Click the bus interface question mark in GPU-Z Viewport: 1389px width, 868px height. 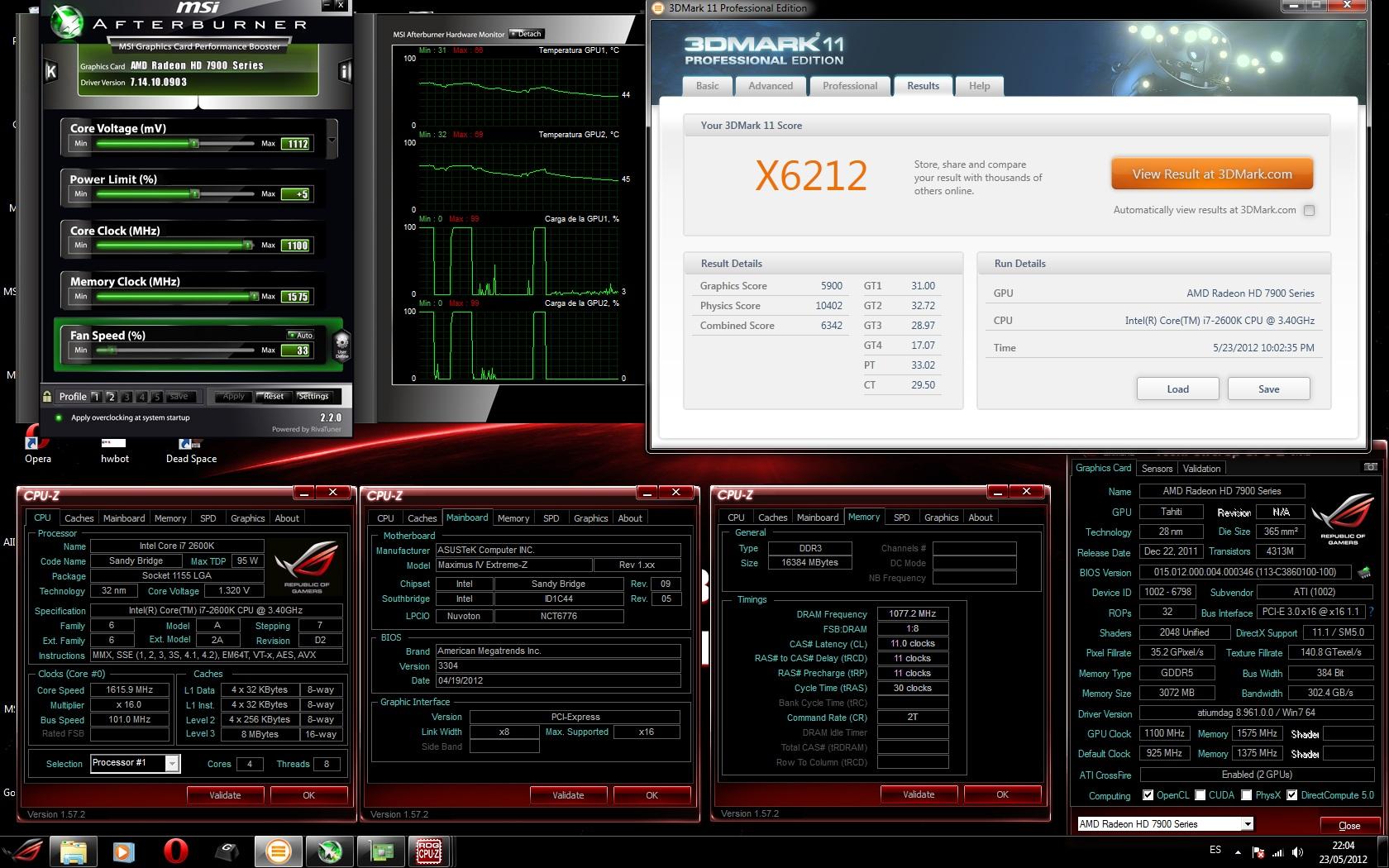point(1372,613)
